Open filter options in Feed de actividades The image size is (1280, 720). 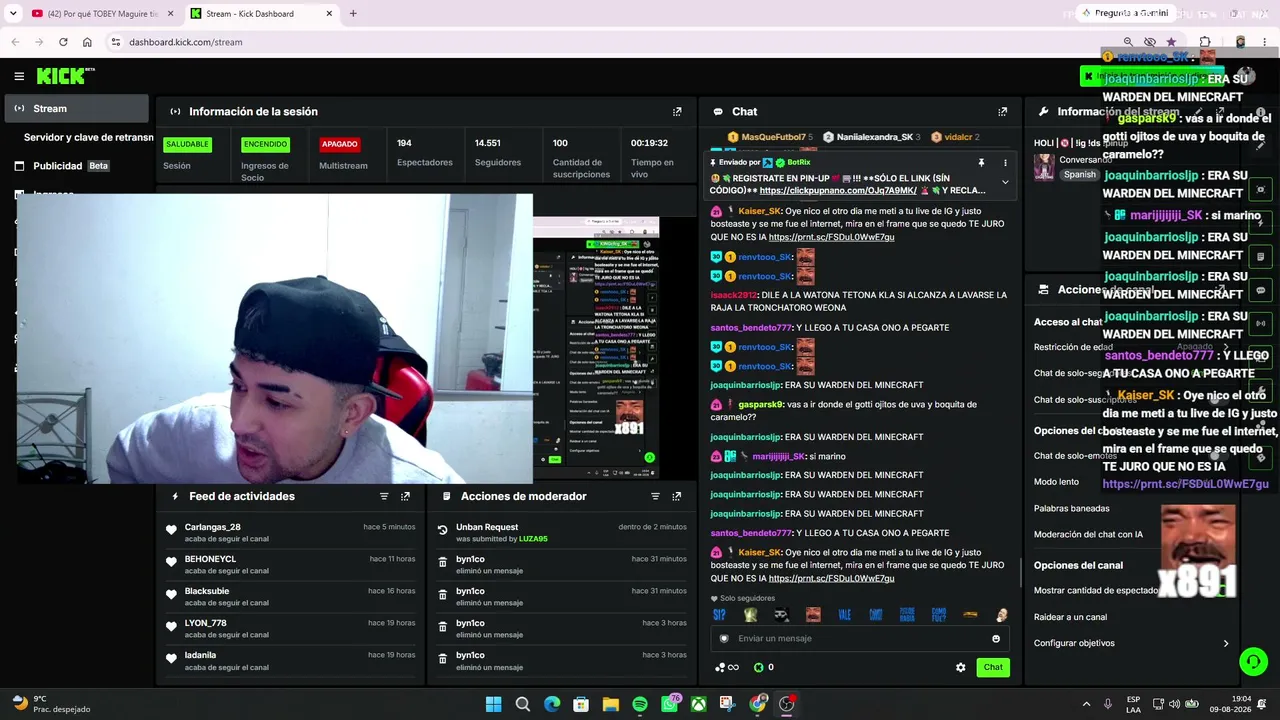pos(384,496)
